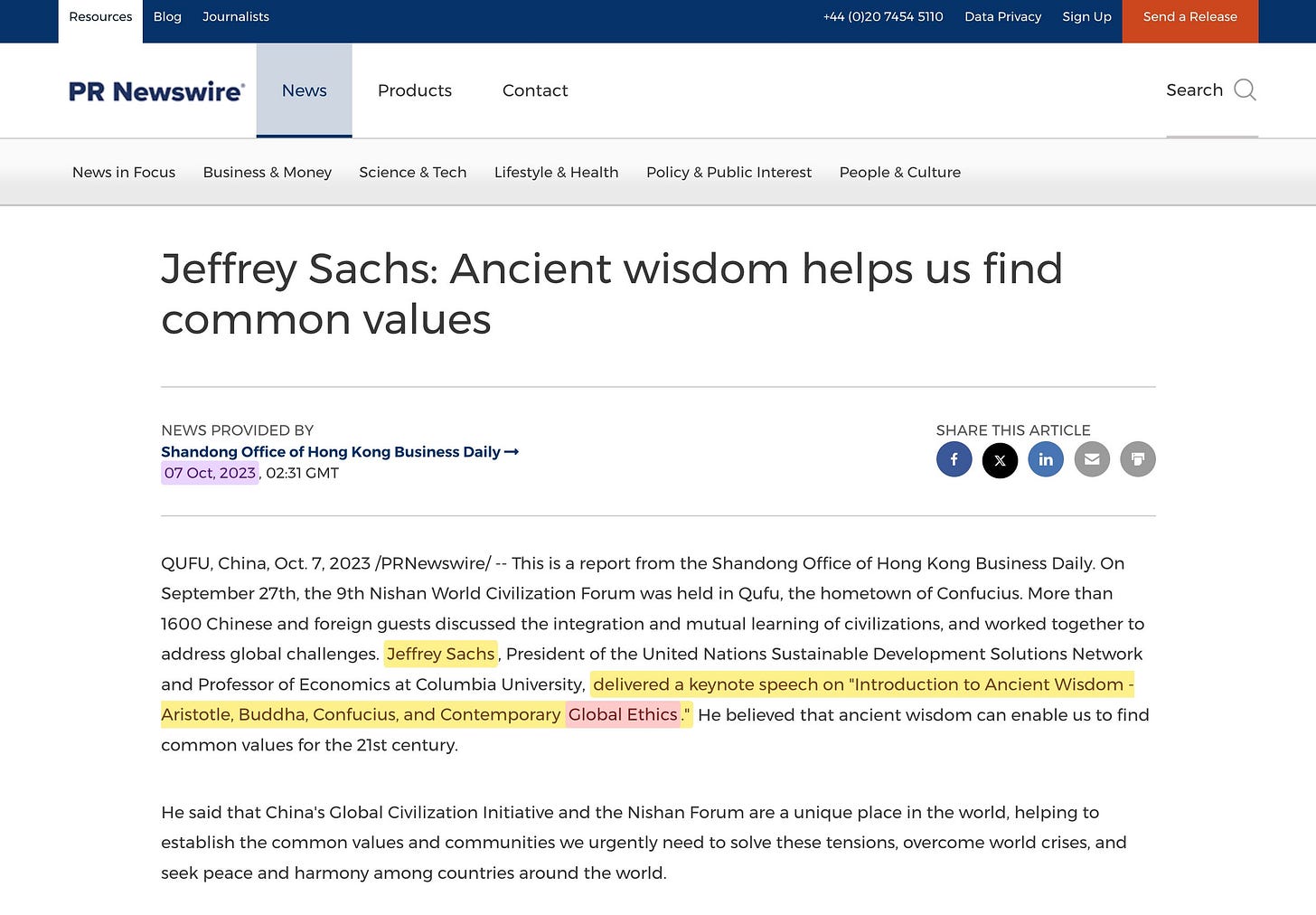1316x915 pixels.
Task: Open the Contact main menu item
Action: [x=535, y=90]
